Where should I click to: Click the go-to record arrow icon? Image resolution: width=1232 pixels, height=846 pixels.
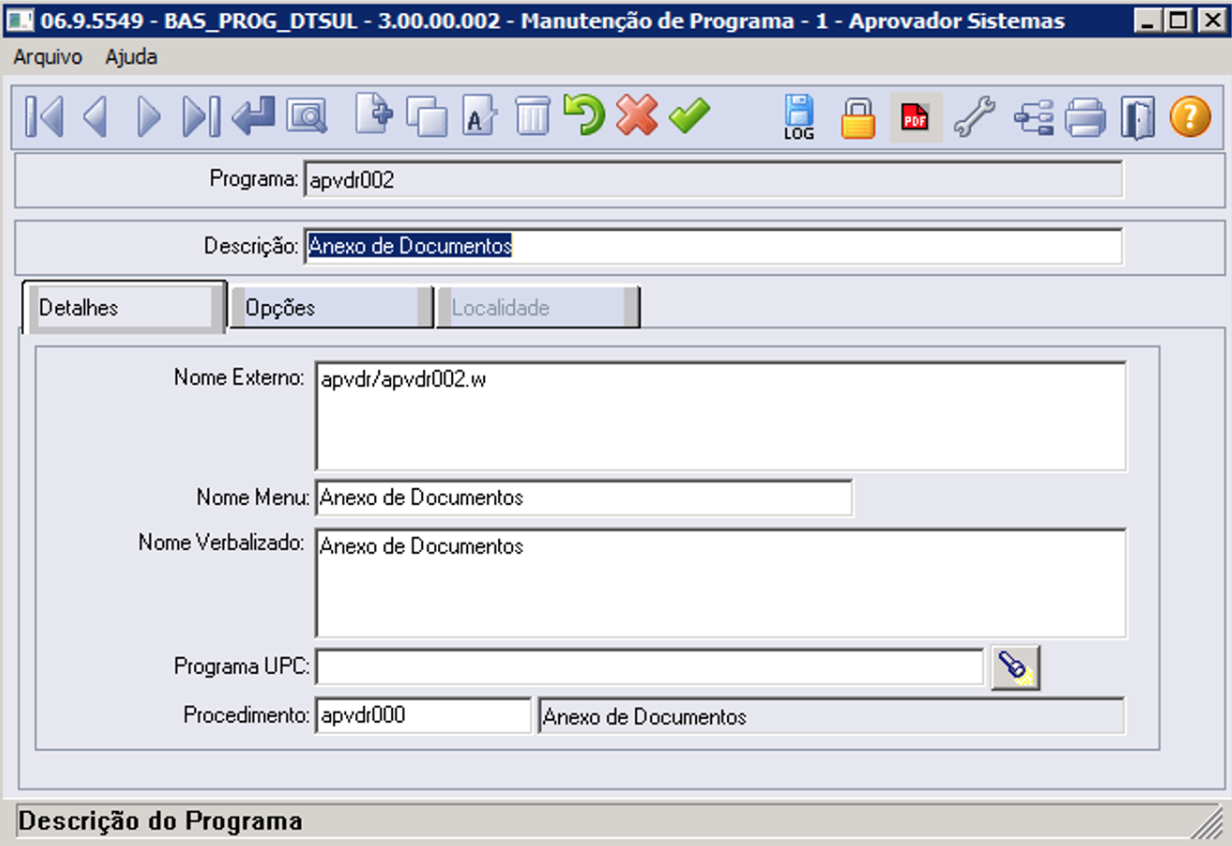(x=253, y=118)
